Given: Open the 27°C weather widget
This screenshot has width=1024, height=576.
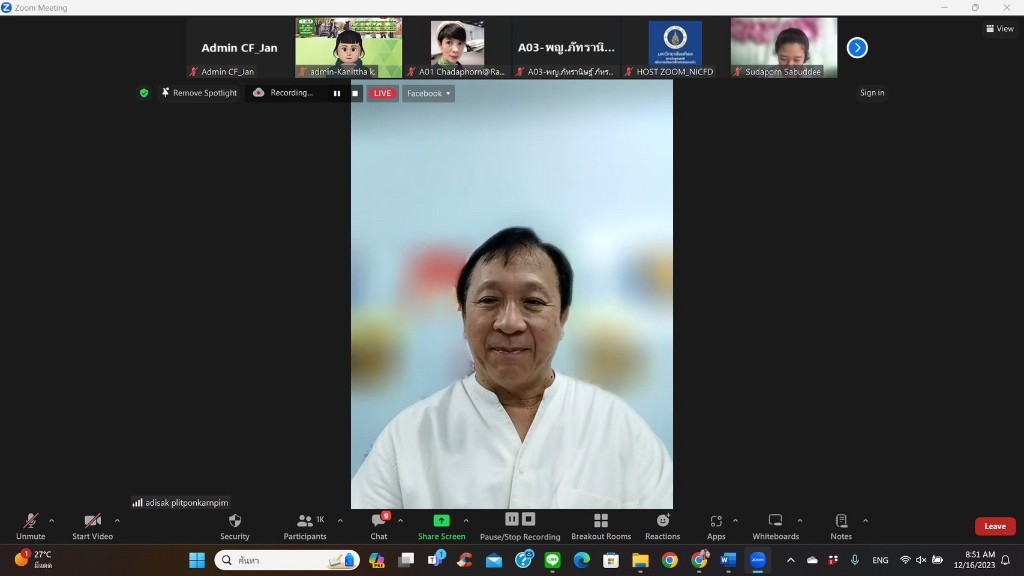Looking at the screenshot, I should tap(34, 560).
